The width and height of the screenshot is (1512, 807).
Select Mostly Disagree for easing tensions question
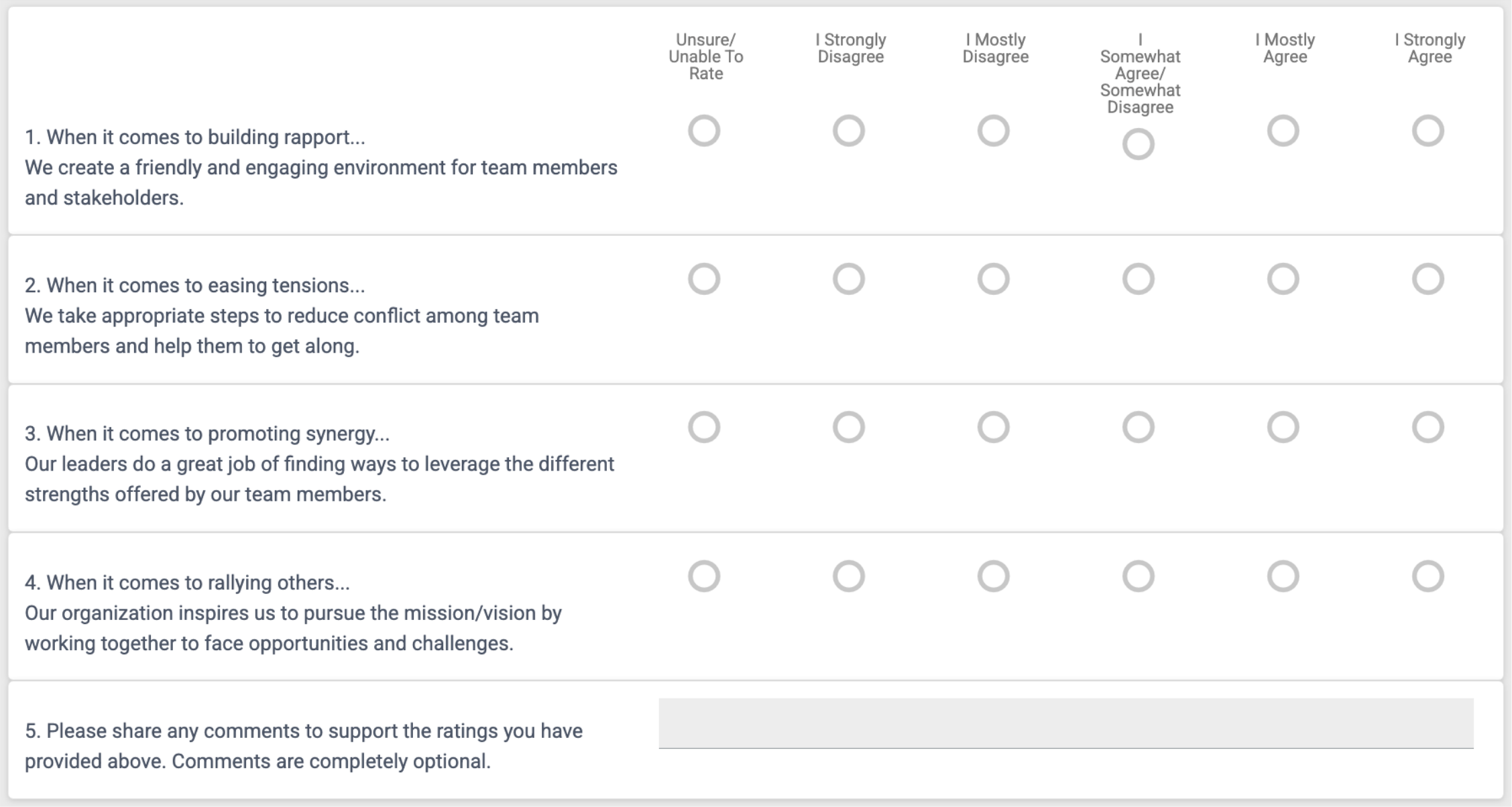click(x=994, y=279)
